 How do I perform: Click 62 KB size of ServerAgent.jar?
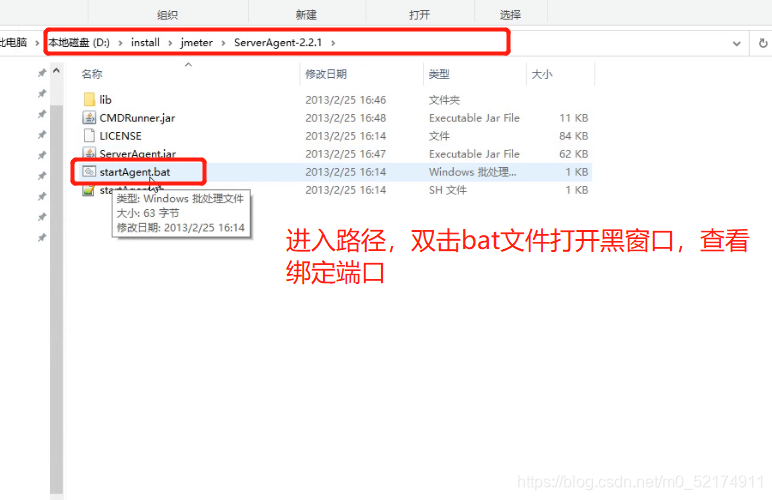click(574, 154)
